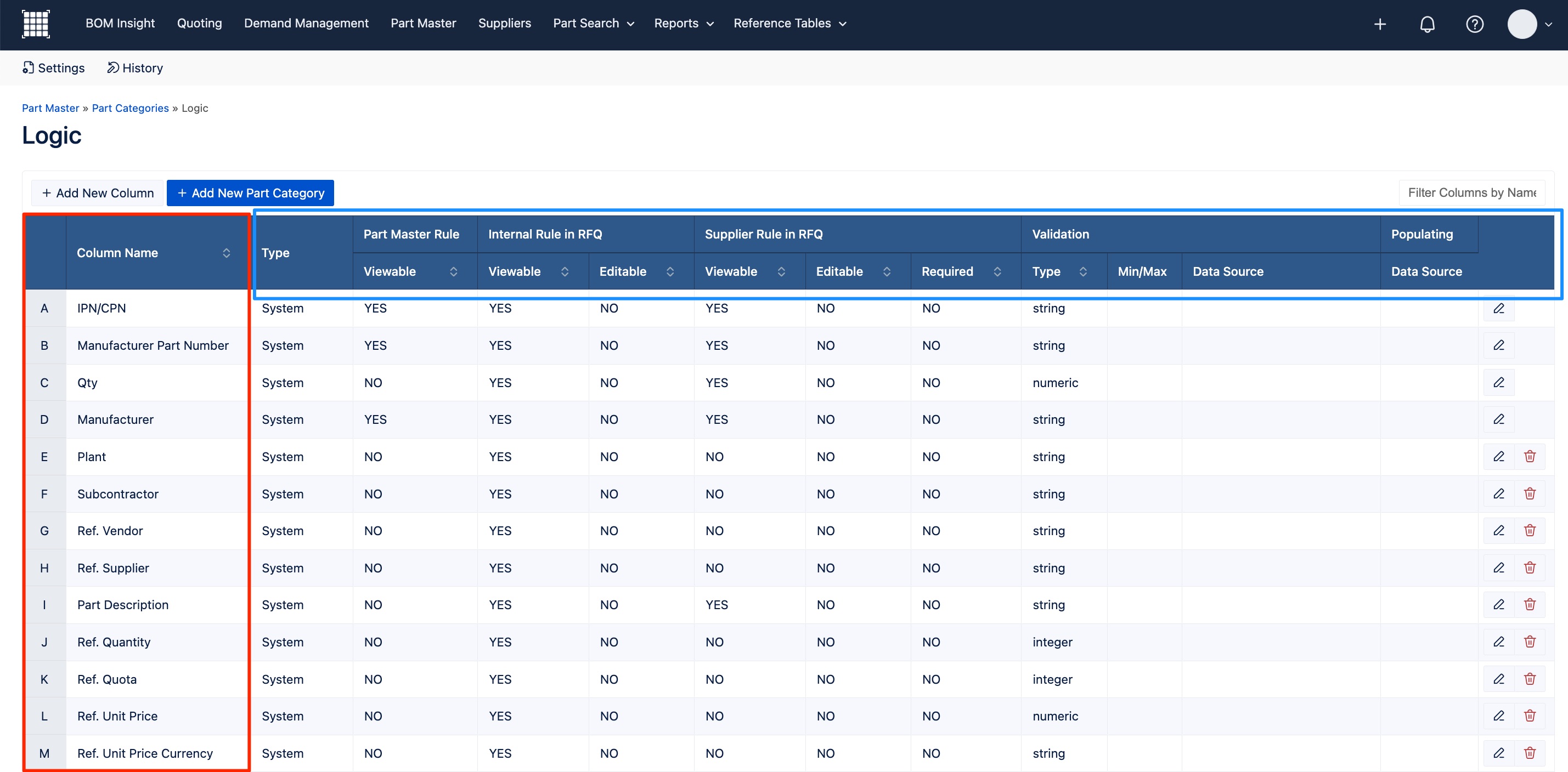Edit the Part Description row
Viewport: 1568px width, 772px height.
(x=1499, y=605)
